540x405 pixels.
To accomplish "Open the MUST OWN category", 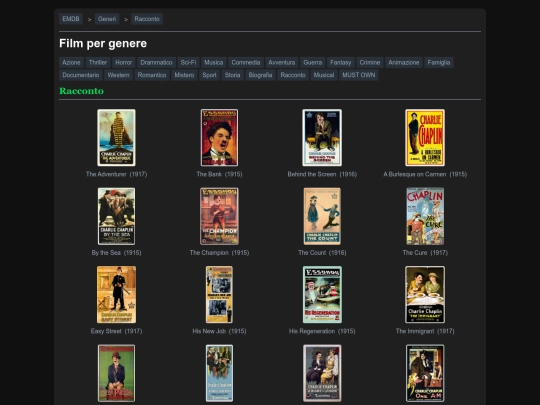I will coord(359,75).
